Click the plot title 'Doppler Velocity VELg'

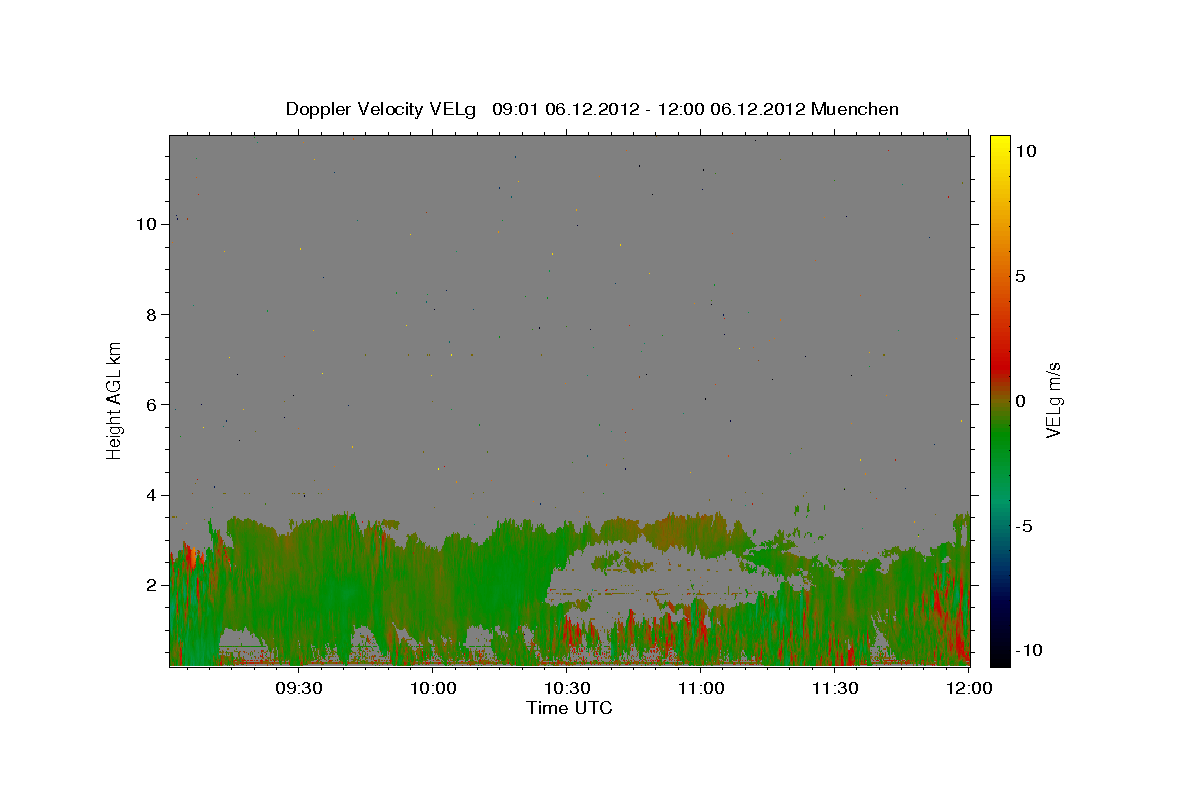tap(381, 109)
